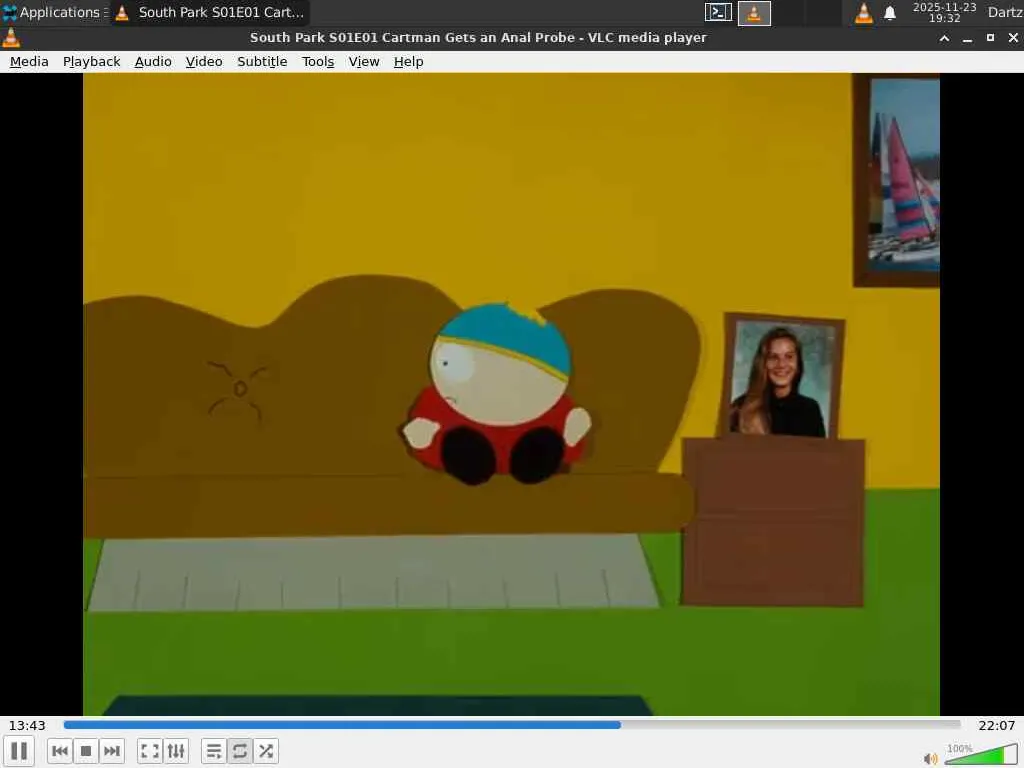This screenshot has height=768, width=1024.
Task: Seek in the playback progress bar
Action: pyautogui.click(x=512, y=725)
